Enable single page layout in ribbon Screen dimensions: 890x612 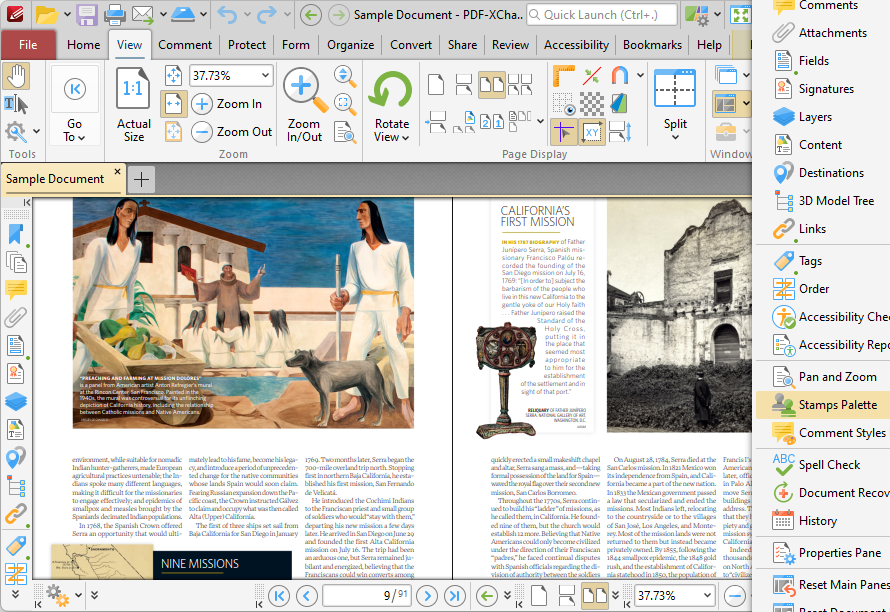click(x=436, y=85)
